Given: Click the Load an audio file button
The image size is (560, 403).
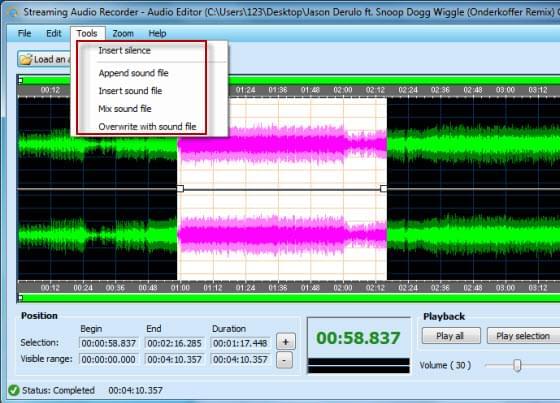Looking at the screenshot, I should point(44,59).
